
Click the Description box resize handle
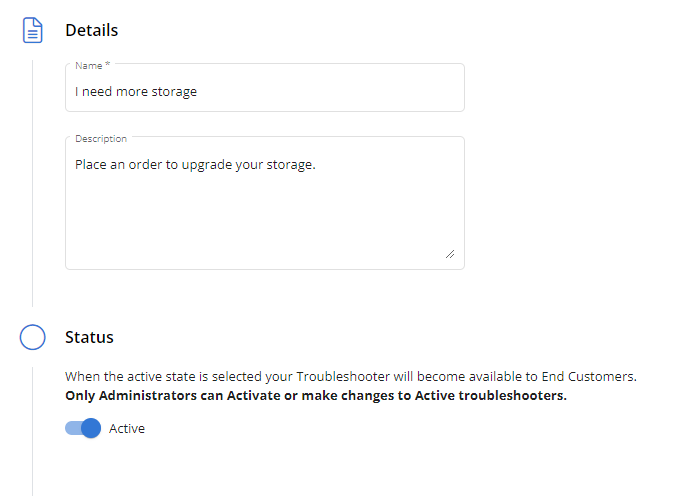click(450, 254)
